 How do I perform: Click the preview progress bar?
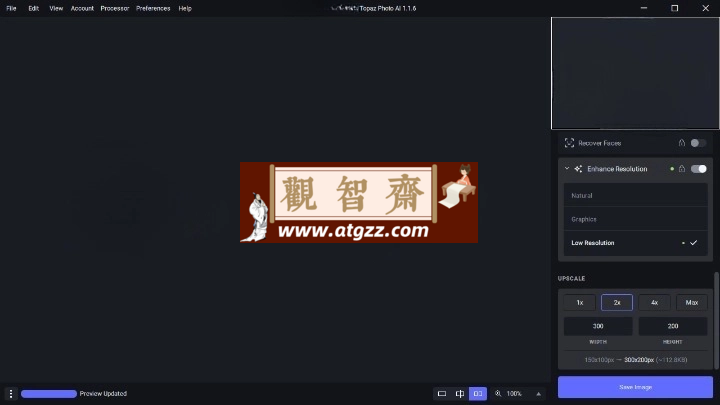pos(49,394)
